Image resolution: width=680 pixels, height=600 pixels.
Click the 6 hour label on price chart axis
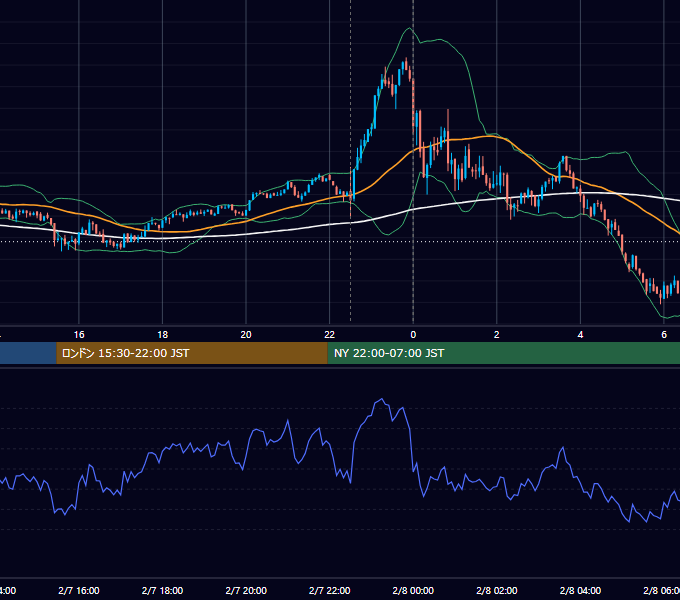click(664, 335)
